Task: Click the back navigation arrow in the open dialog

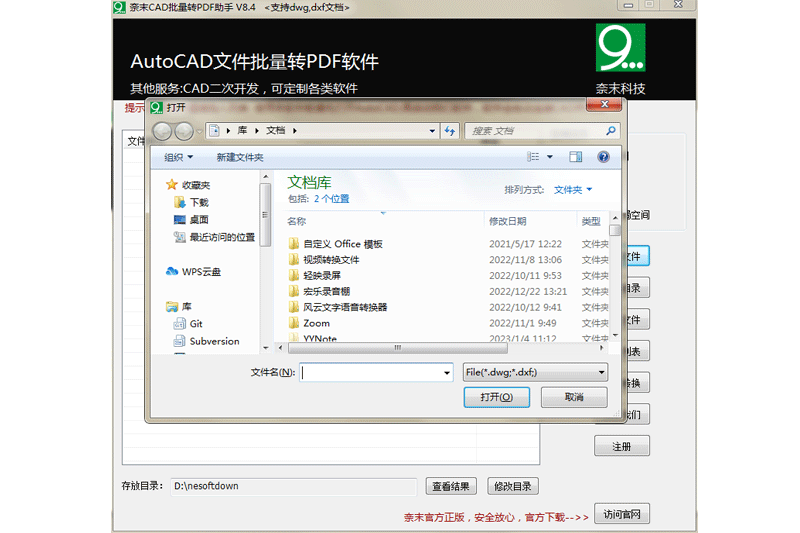Action: [x=162, y=131]
